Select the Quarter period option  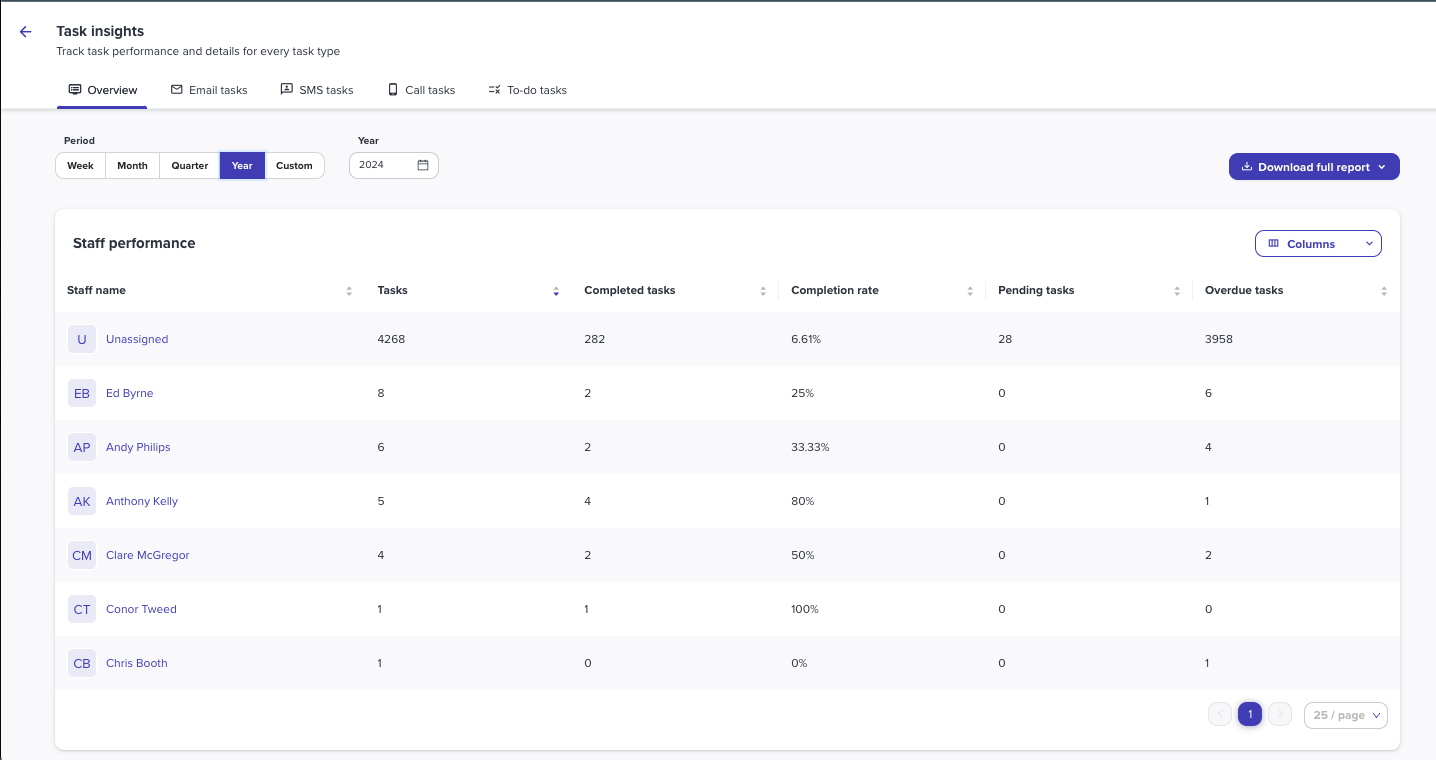tap(190, 166)
